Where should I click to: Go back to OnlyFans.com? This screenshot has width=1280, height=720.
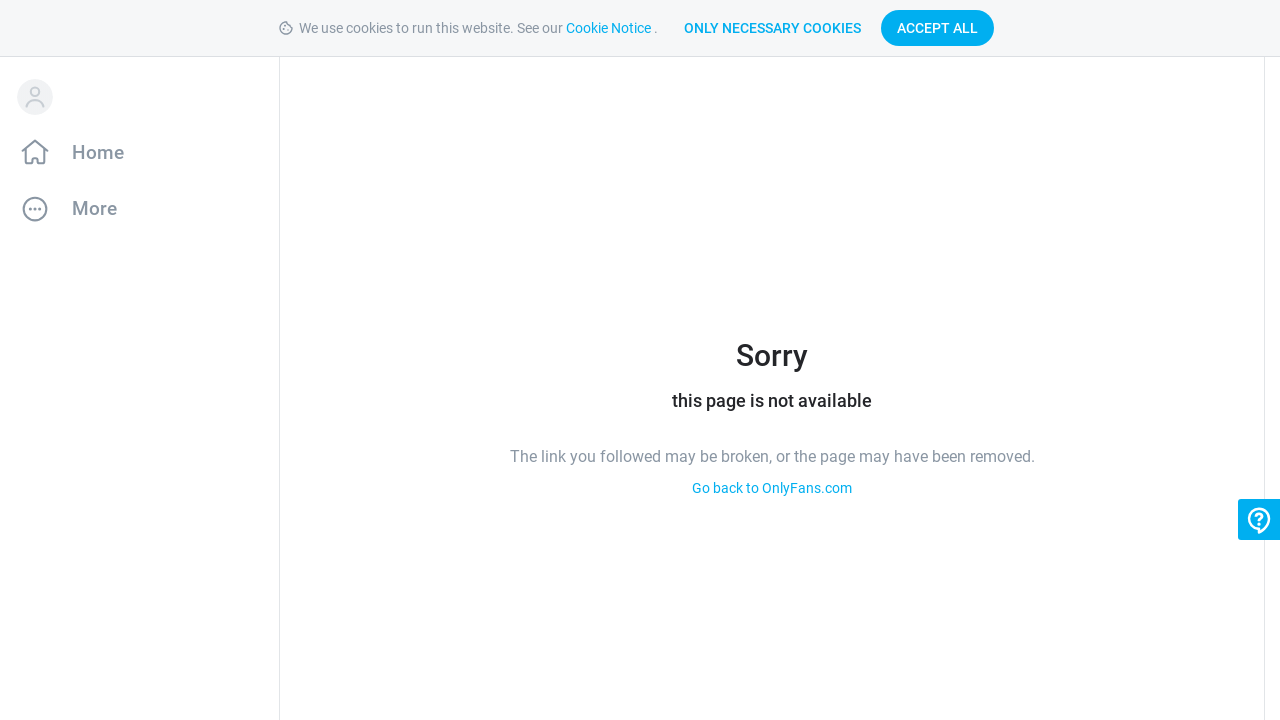pyautogui.click(x=772, y=488)
